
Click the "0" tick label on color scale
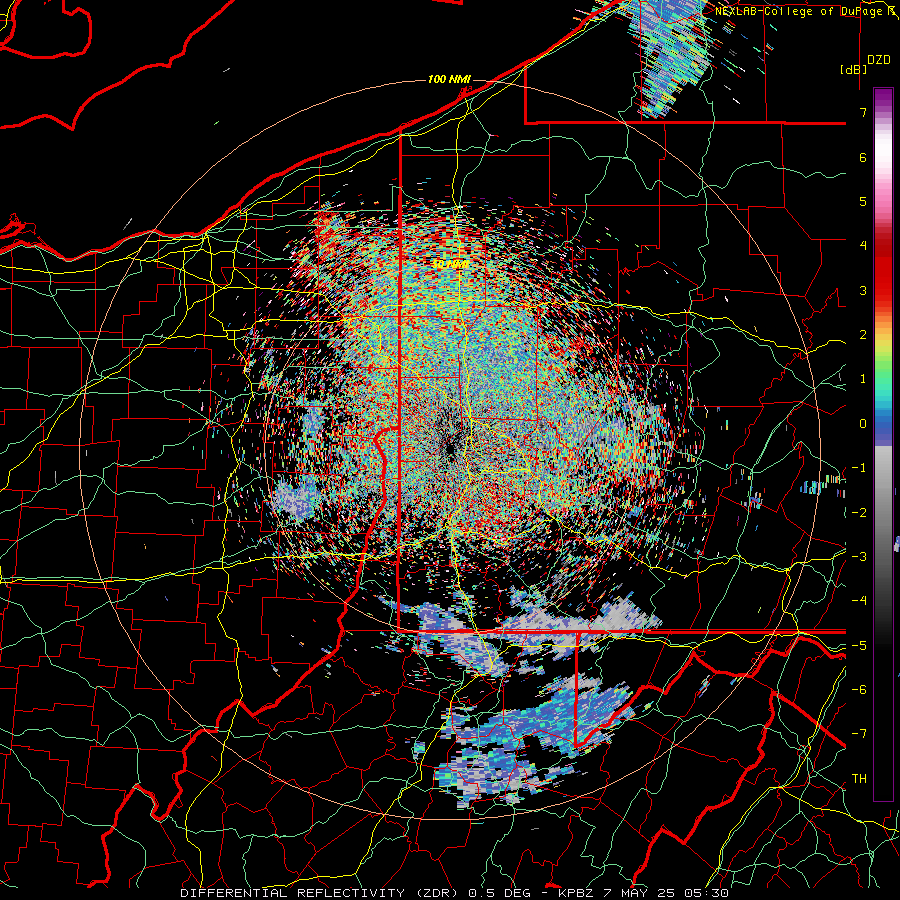(863, 424)
